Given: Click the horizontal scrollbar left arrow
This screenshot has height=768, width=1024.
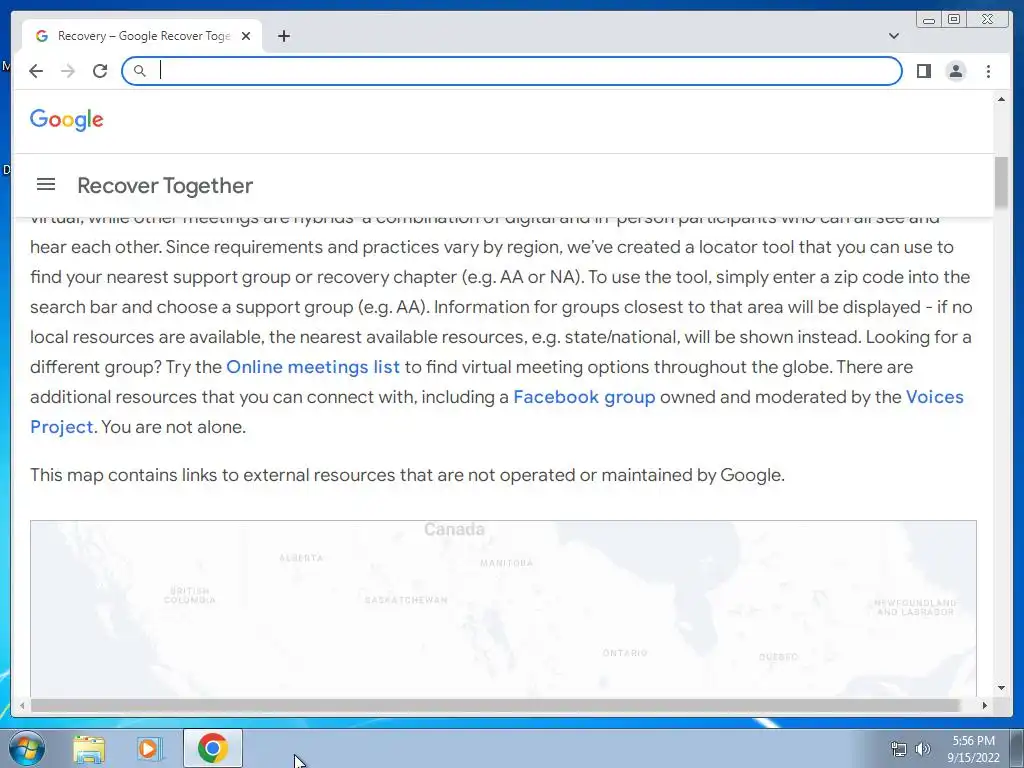Looking at the screenshot, I should coord(22,705).
